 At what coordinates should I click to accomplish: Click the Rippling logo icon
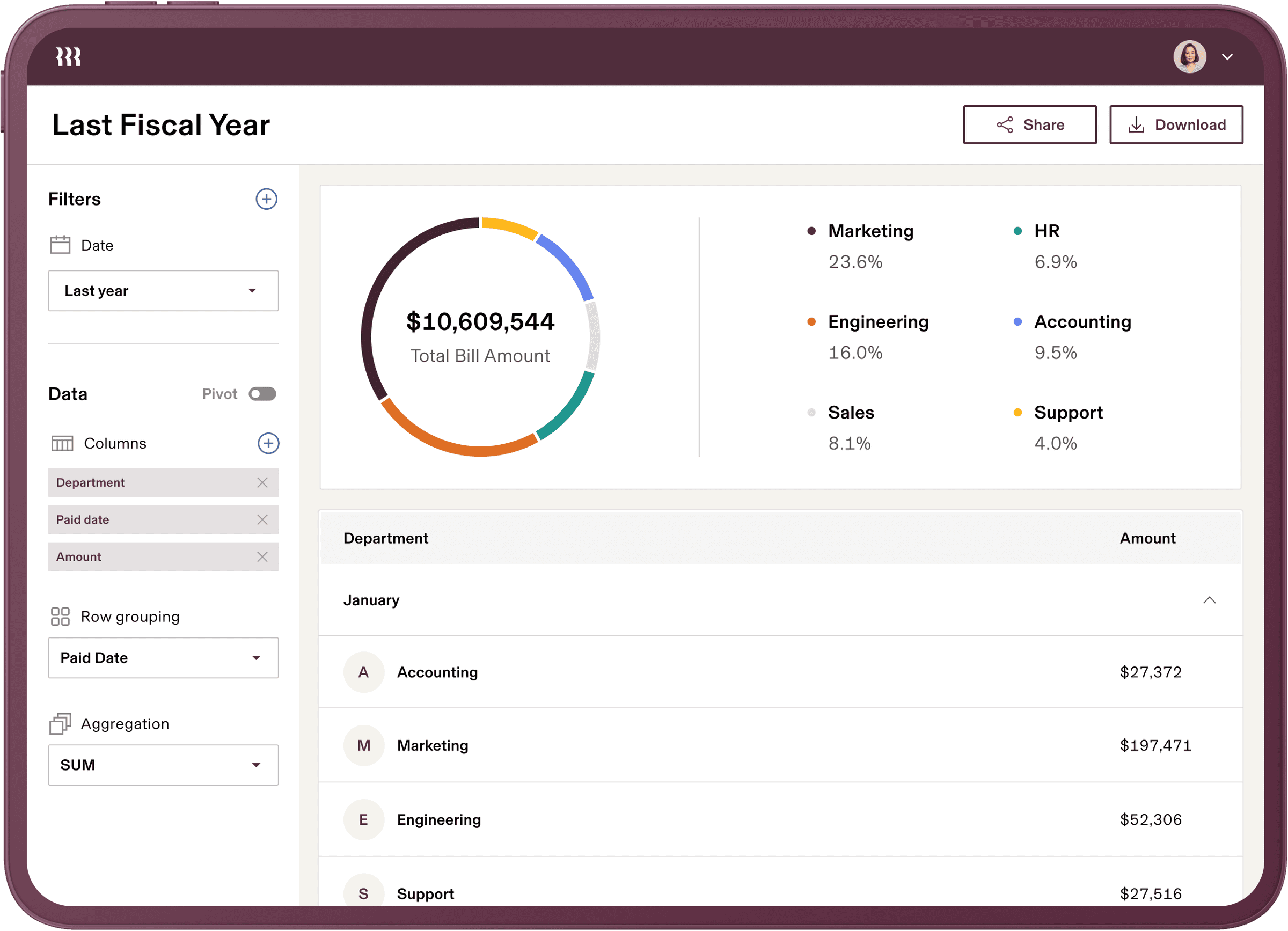coord(68,57)
